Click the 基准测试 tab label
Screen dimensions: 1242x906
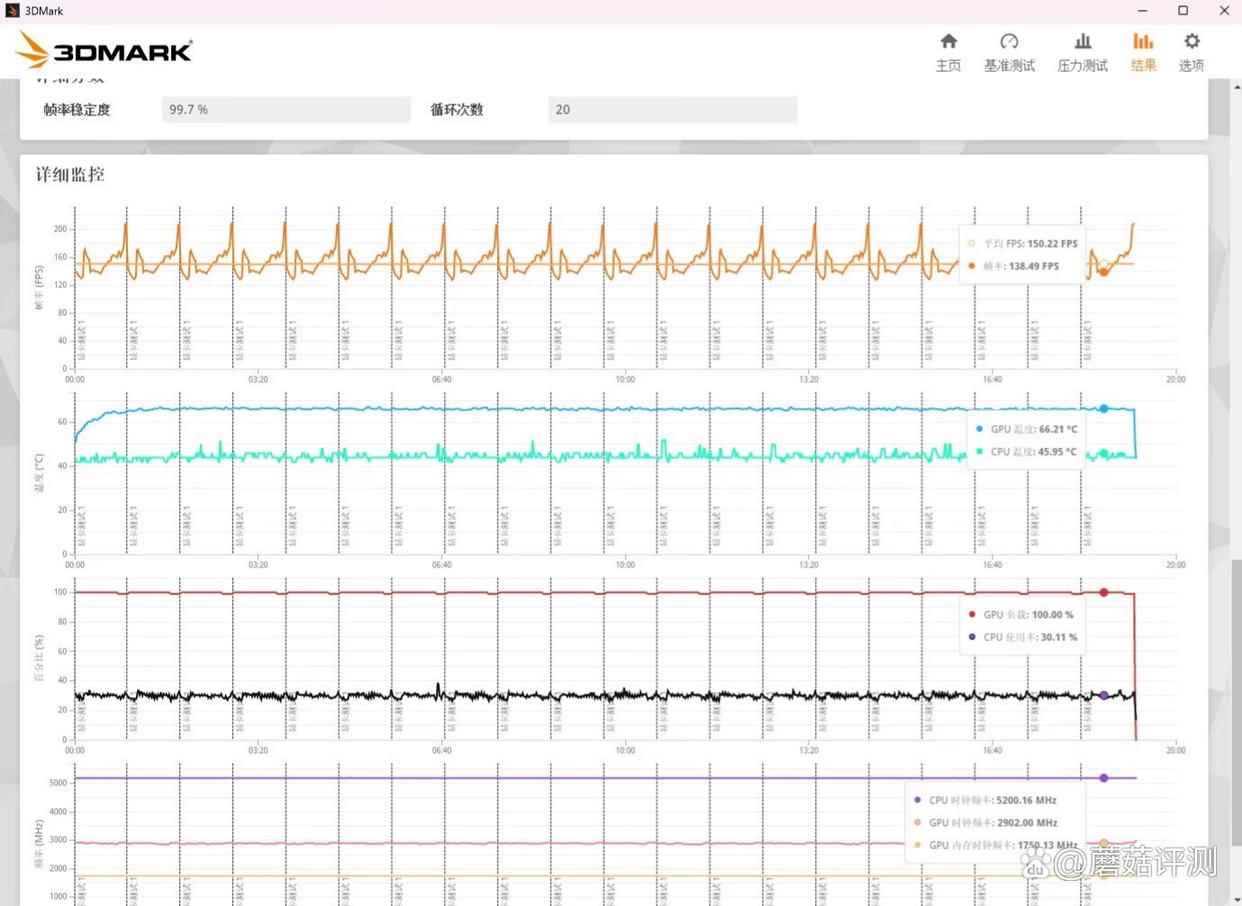[1009, 66]
